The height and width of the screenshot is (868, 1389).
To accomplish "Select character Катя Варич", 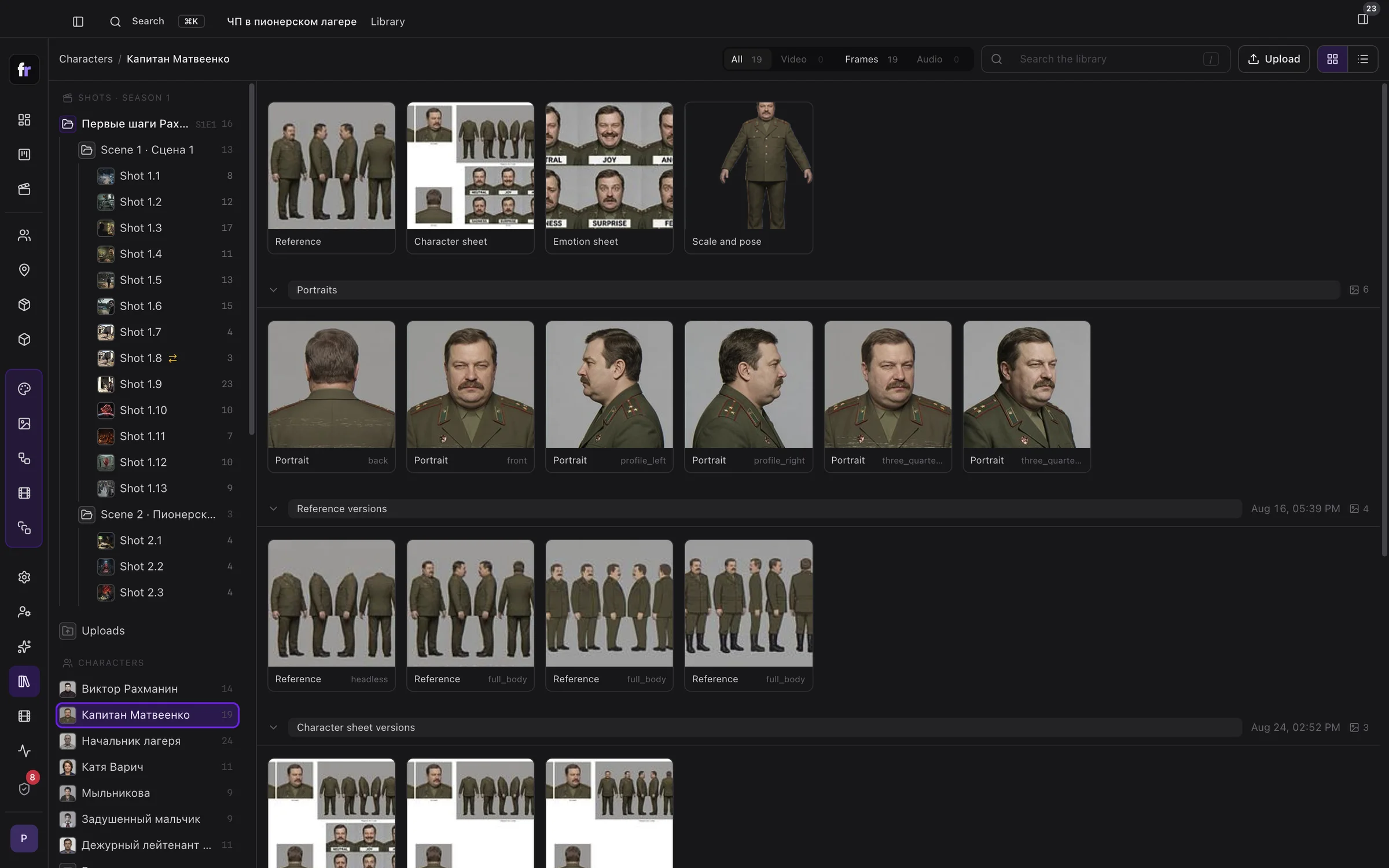I will coord(148,767).
